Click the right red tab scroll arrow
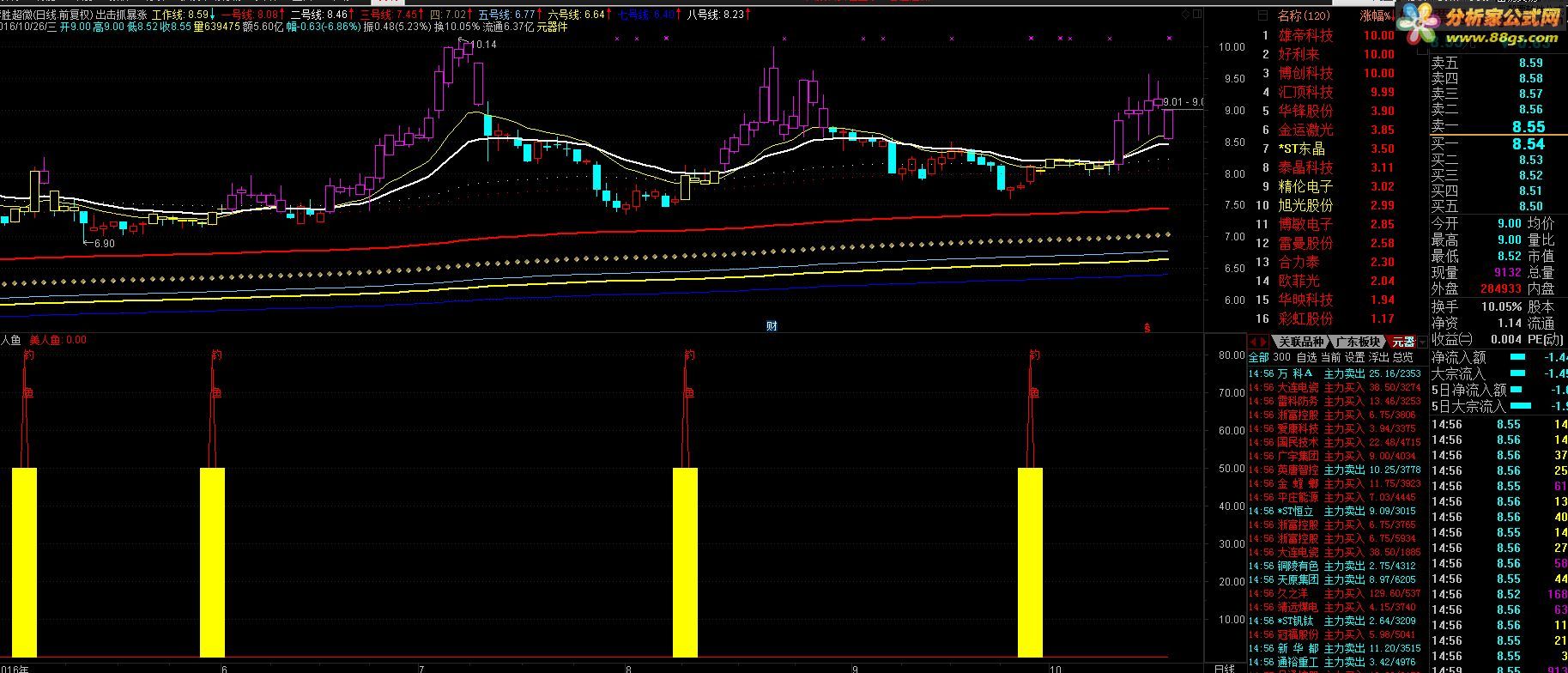This screenshot has height=673, width=1568. [x=1265, y=342]
